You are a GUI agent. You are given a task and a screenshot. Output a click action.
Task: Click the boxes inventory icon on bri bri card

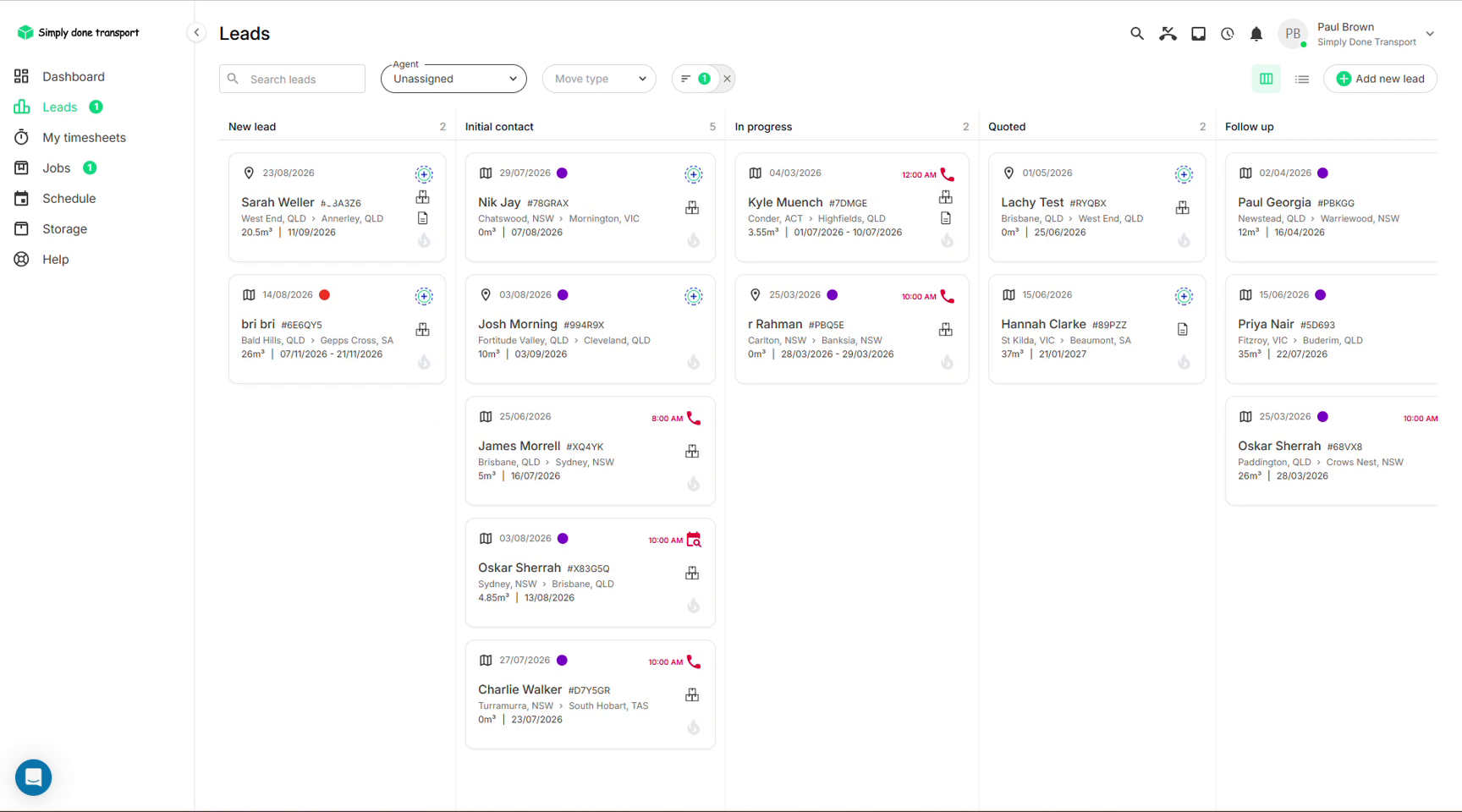[x=423, y=329]
